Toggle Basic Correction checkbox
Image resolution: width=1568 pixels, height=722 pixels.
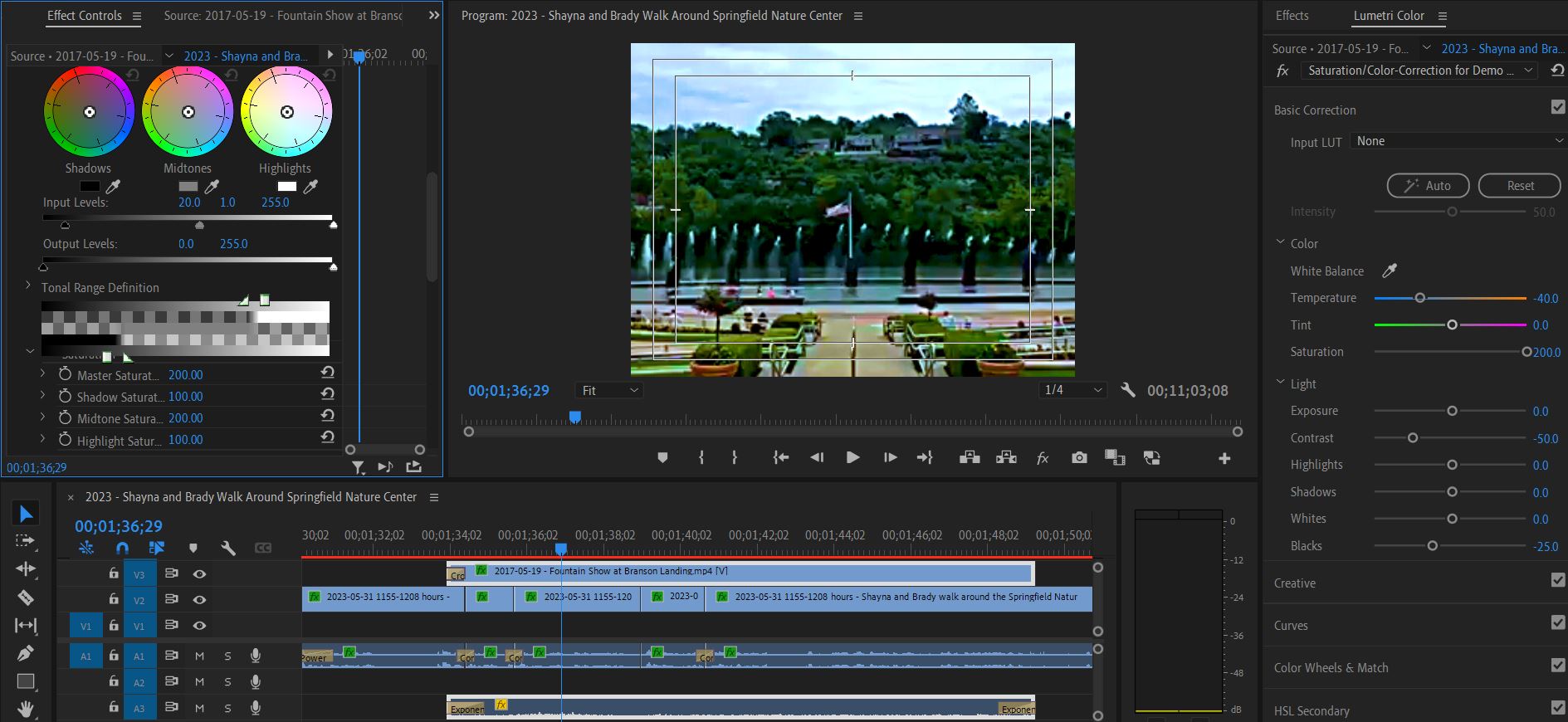point(1558,107)
